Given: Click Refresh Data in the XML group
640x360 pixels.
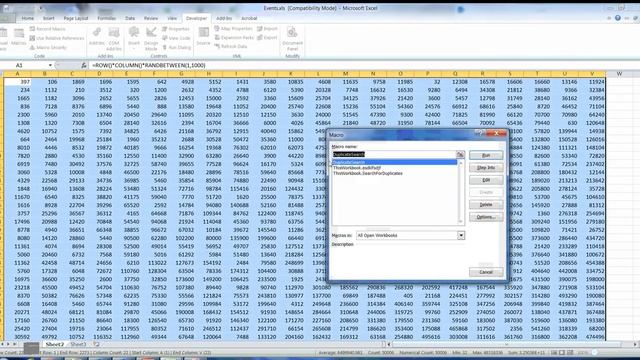Looking at the screenshot, I should [231, 47].
